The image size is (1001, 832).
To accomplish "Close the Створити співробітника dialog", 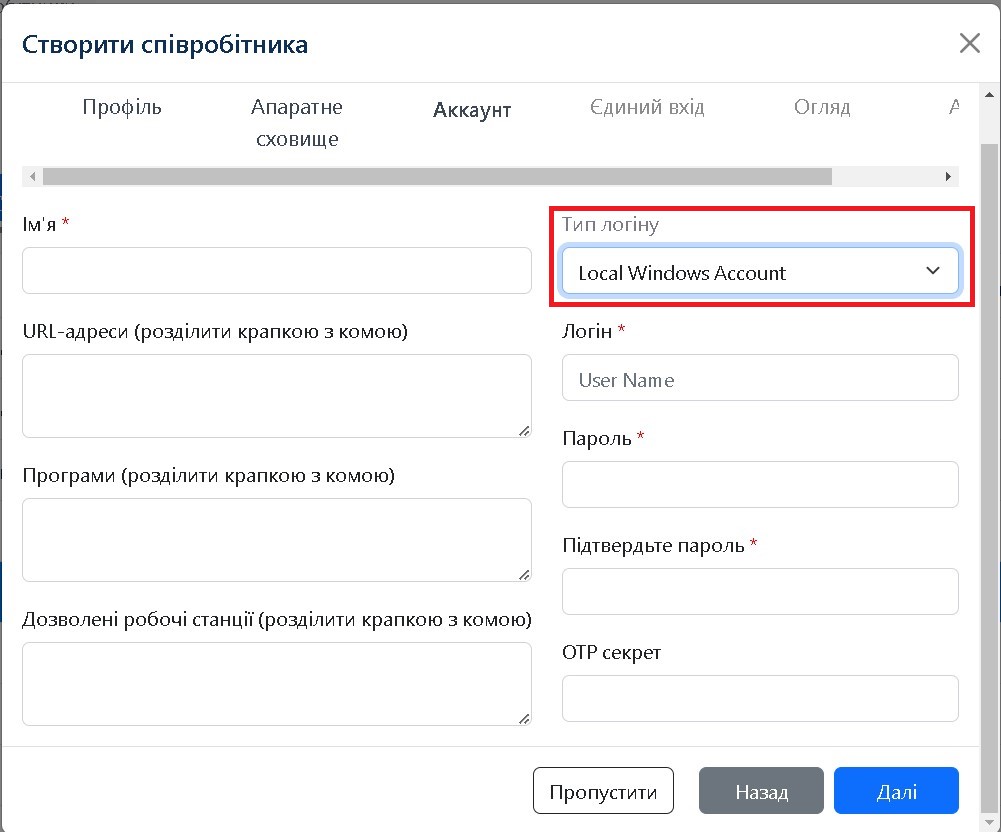I will (969, 43).
